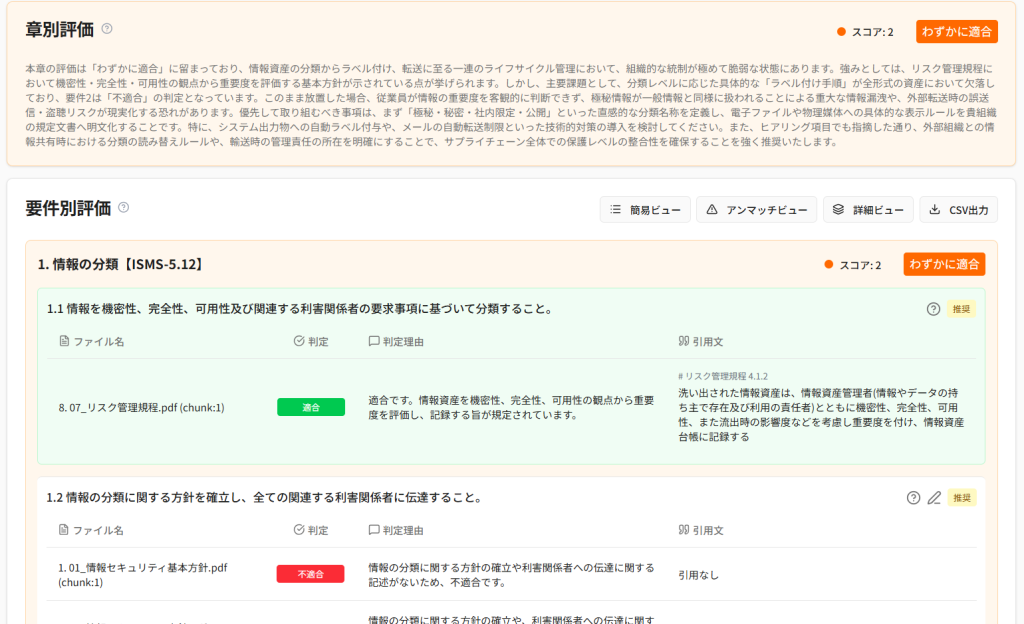Open help icon for requirement 1.1

click(933, 309)
